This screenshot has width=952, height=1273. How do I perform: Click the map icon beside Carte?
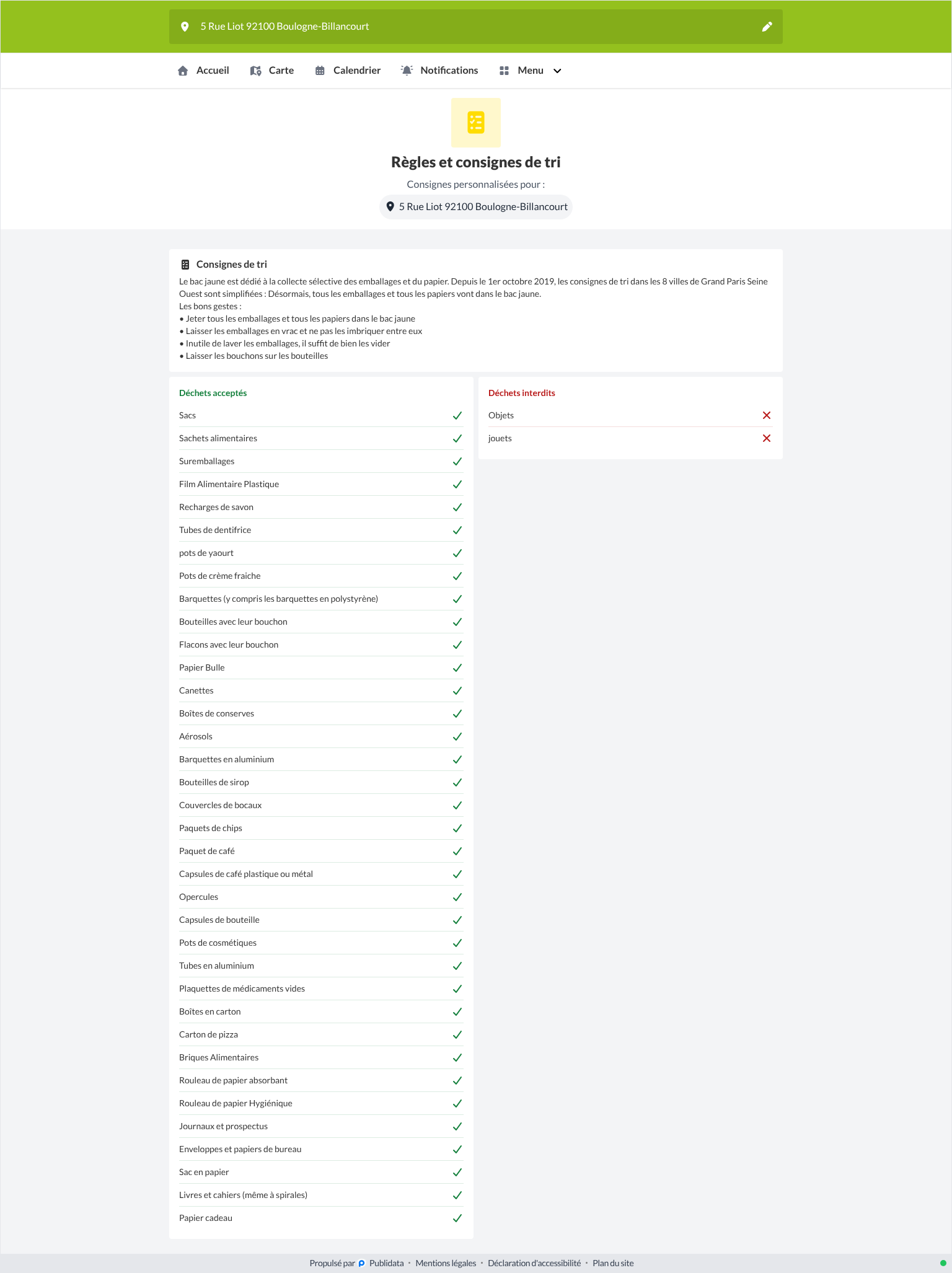(255, 71)
